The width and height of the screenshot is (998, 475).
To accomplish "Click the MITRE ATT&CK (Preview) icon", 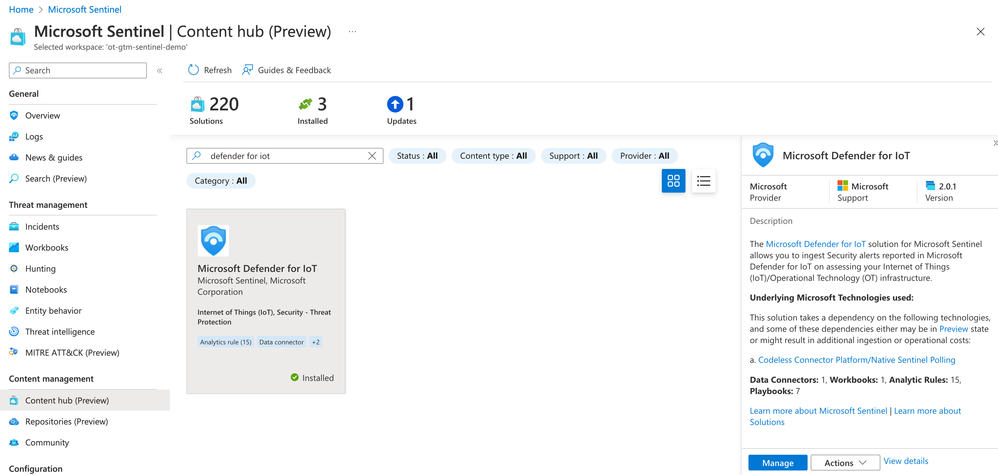I will click(x=14, y=353).
